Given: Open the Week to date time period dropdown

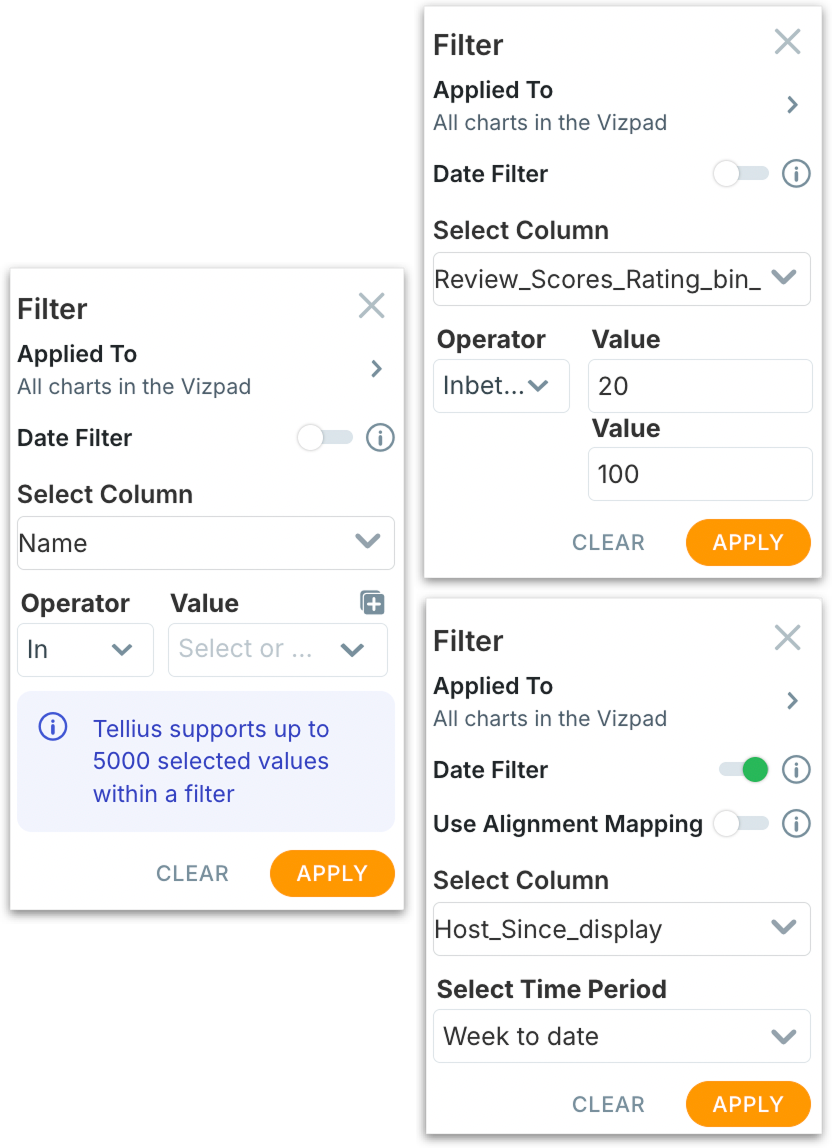Looking at the screenshot, I should pos(621,1036).
